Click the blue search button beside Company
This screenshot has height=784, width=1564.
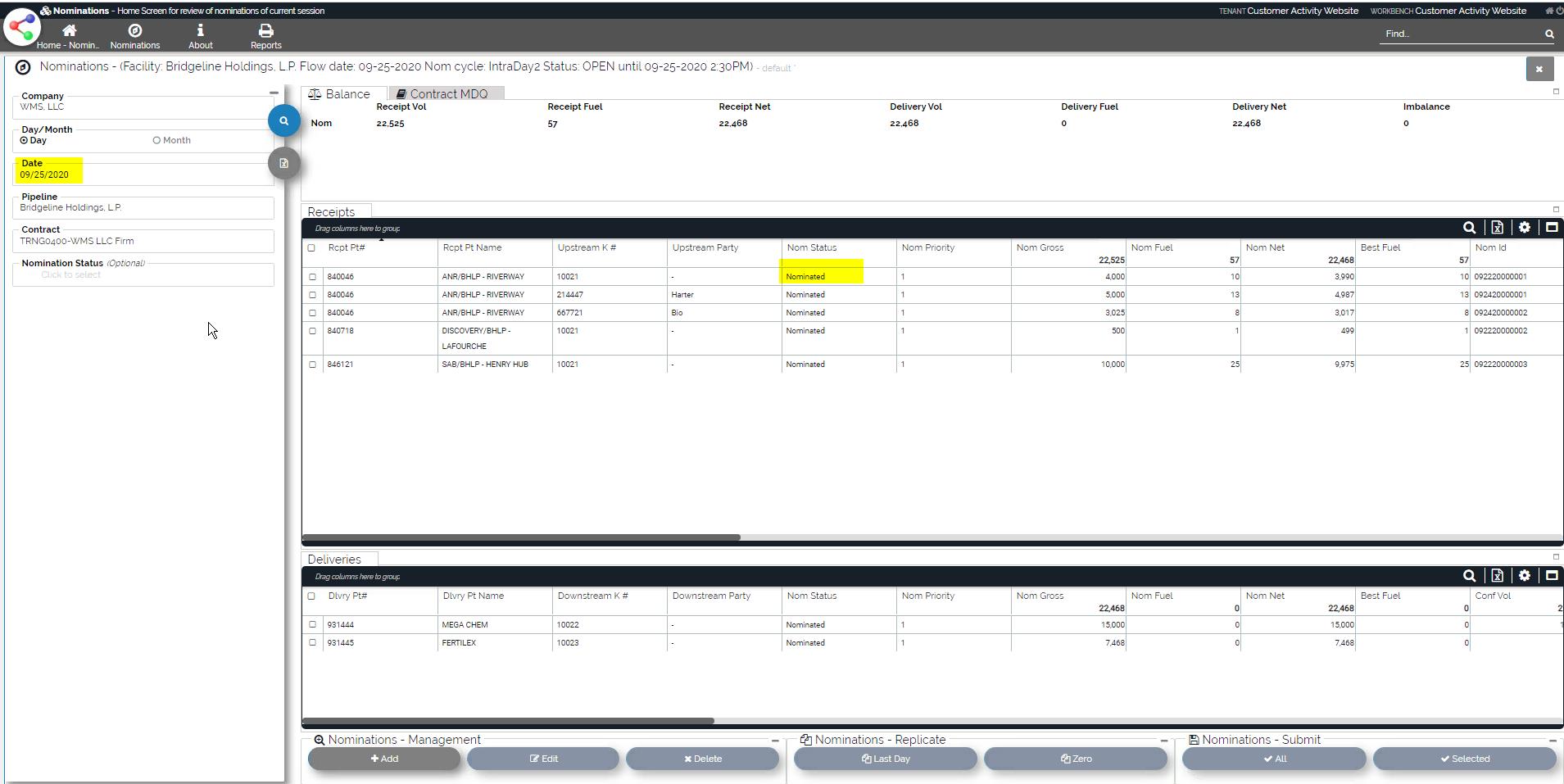click(283, 120)
